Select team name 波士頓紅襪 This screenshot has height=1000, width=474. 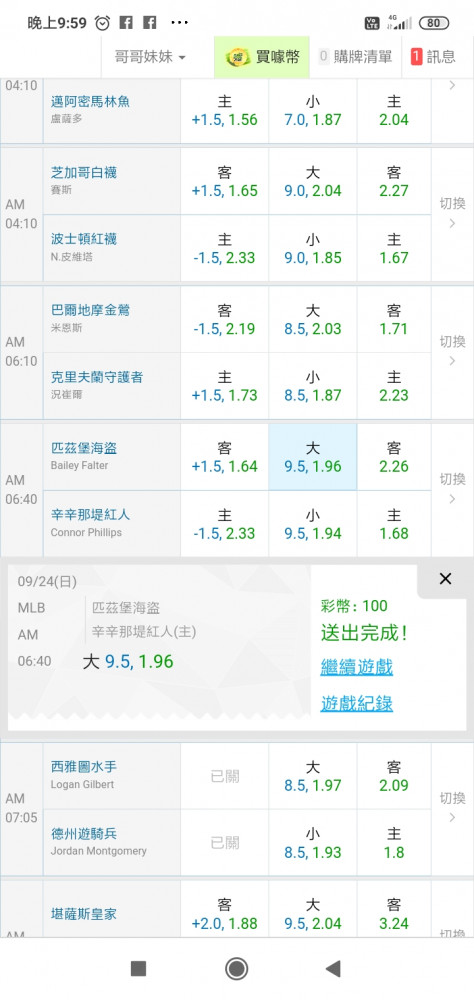[84, 239]
